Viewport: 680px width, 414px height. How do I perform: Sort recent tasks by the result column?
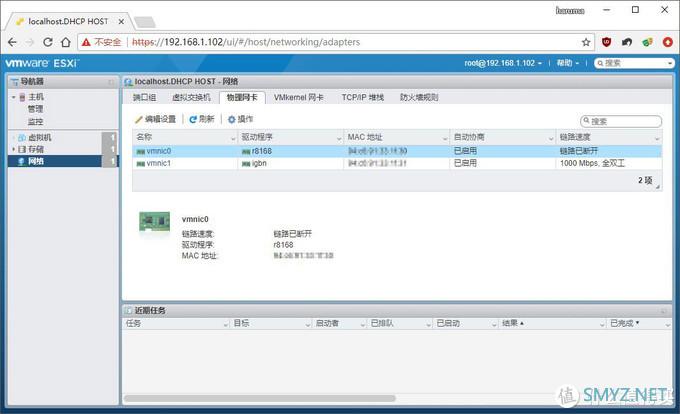(x=510, y=323)
